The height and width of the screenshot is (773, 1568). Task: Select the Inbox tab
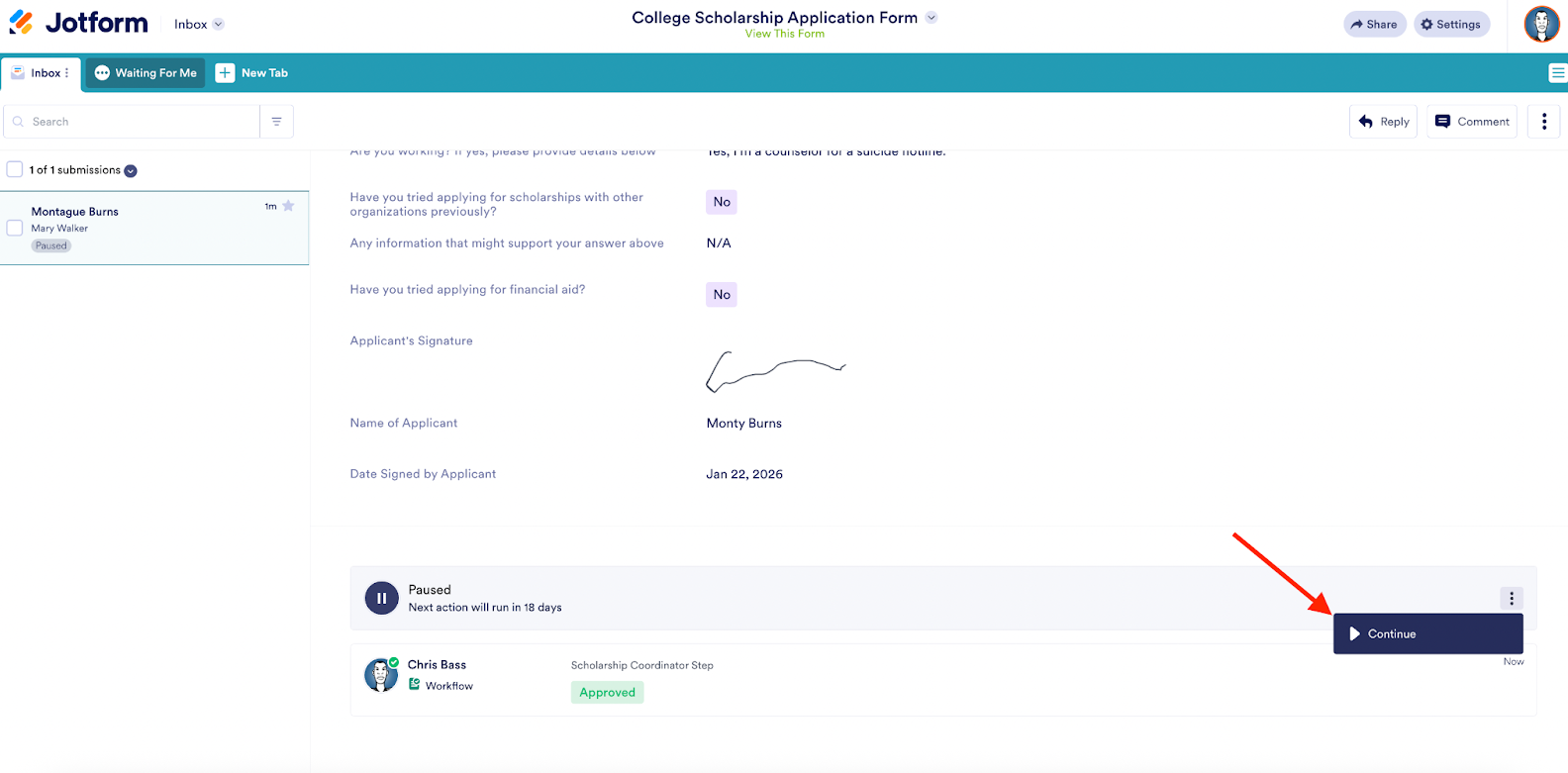(x=40, y=73)
